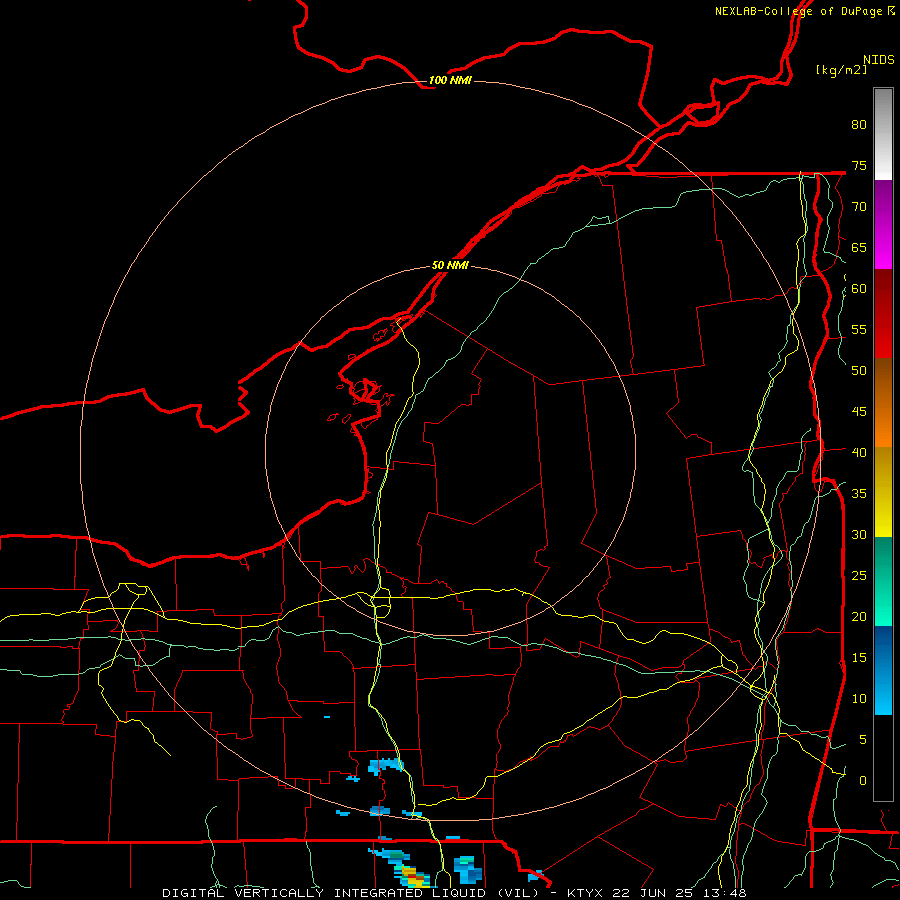Click the 0 value on the color scale
The height and width of the screenshot is (900, 900).
tap(863, 781)
